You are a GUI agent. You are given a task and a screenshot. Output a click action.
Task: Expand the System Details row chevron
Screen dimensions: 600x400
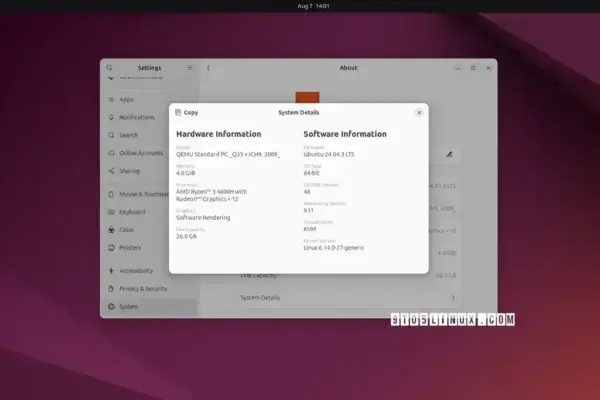pos(453,298)
